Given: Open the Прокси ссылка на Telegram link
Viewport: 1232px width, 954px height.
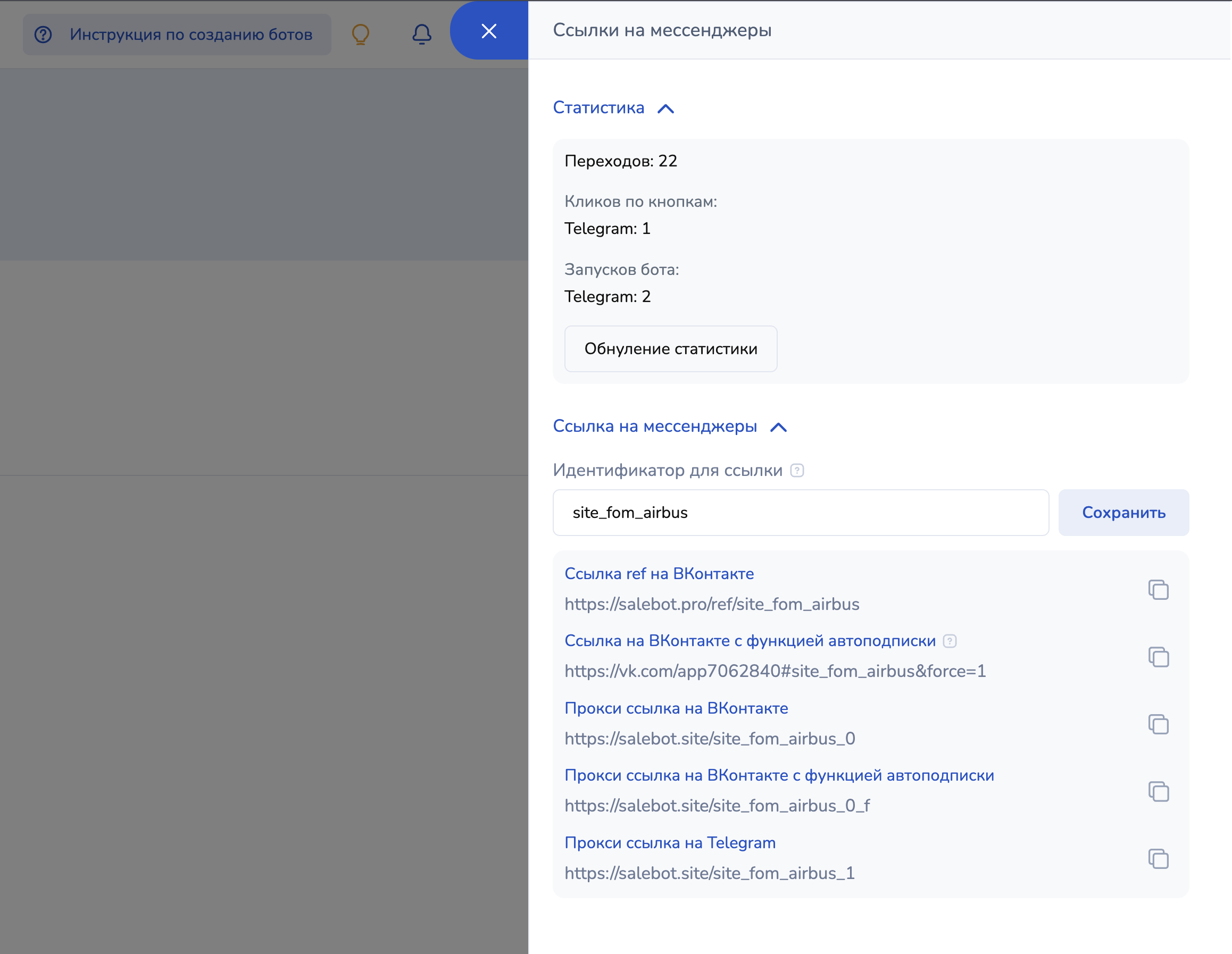Looking at the screenshot, I should (x=670, y=842).
